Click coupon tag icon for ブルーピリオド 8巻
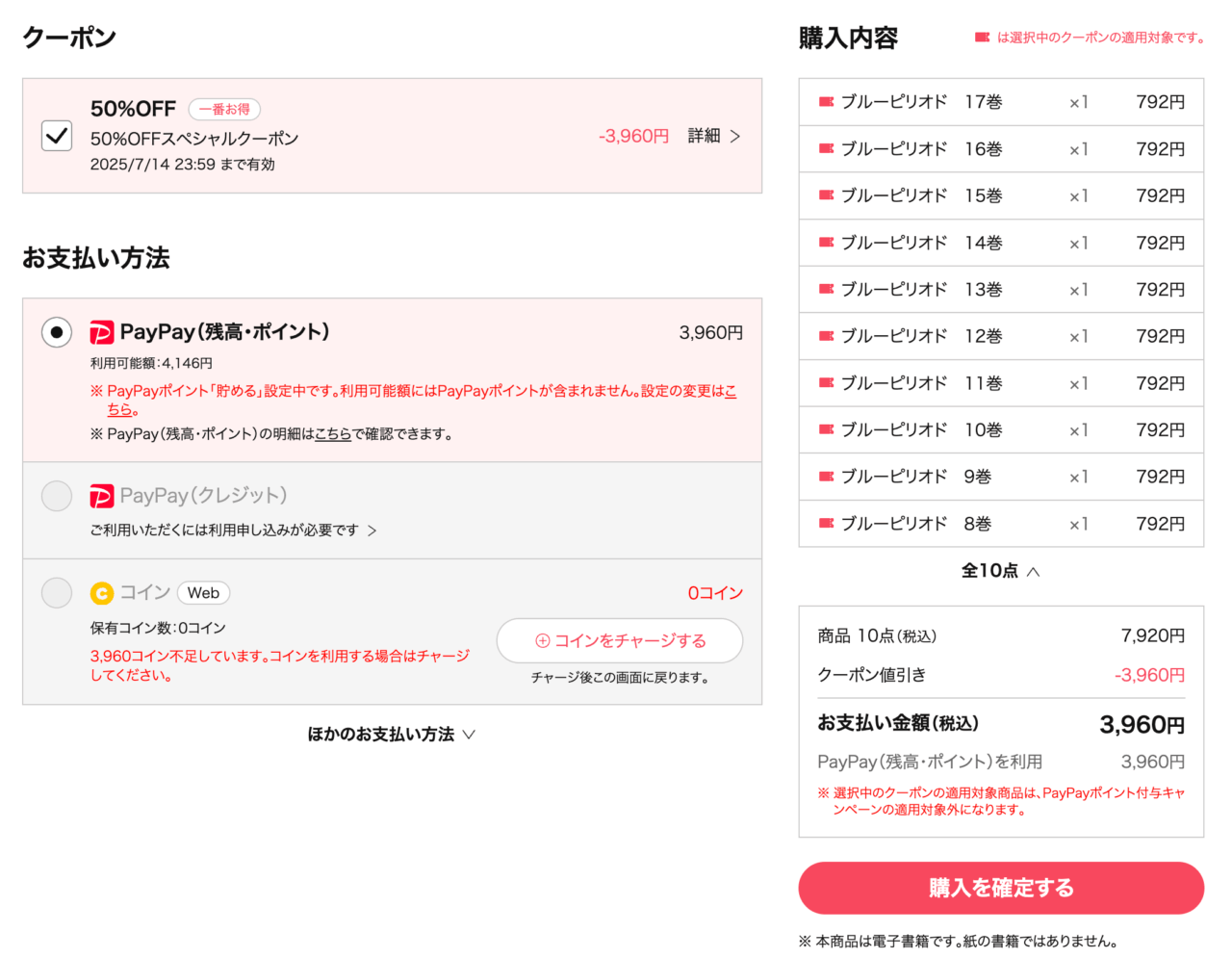Screen dimensions: 1232x958 [x=826, y=523]
